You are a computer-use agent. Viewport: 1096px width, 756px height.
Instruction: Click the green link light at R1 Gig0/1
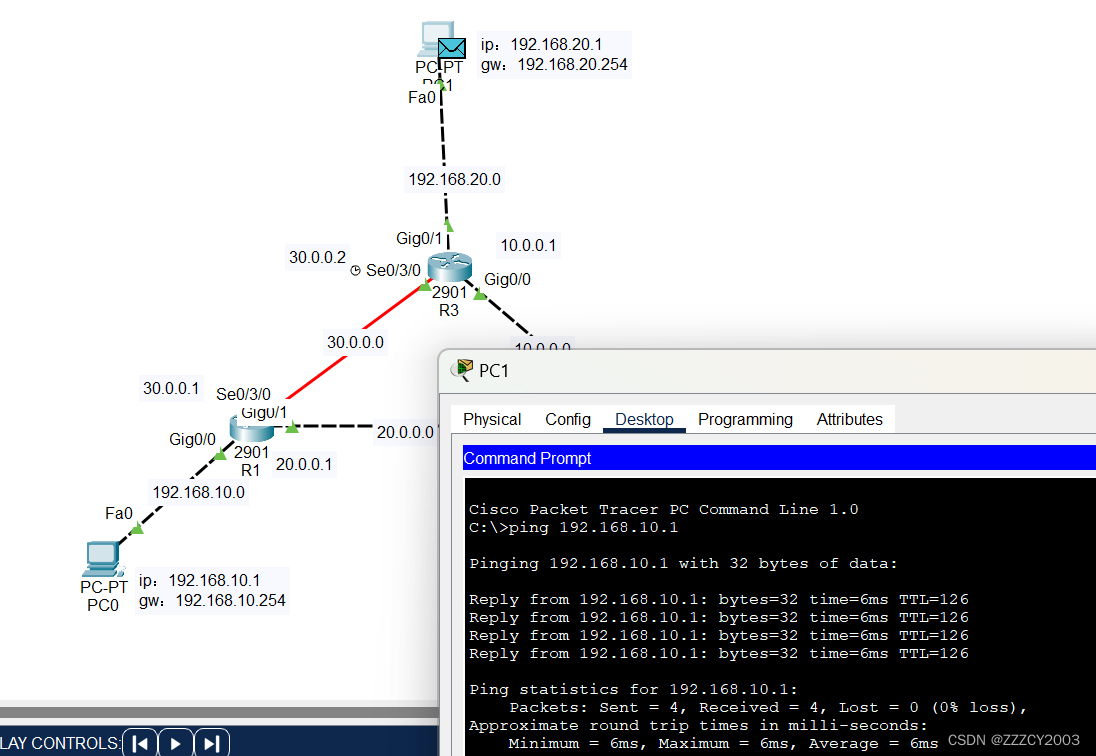[292, 428]
